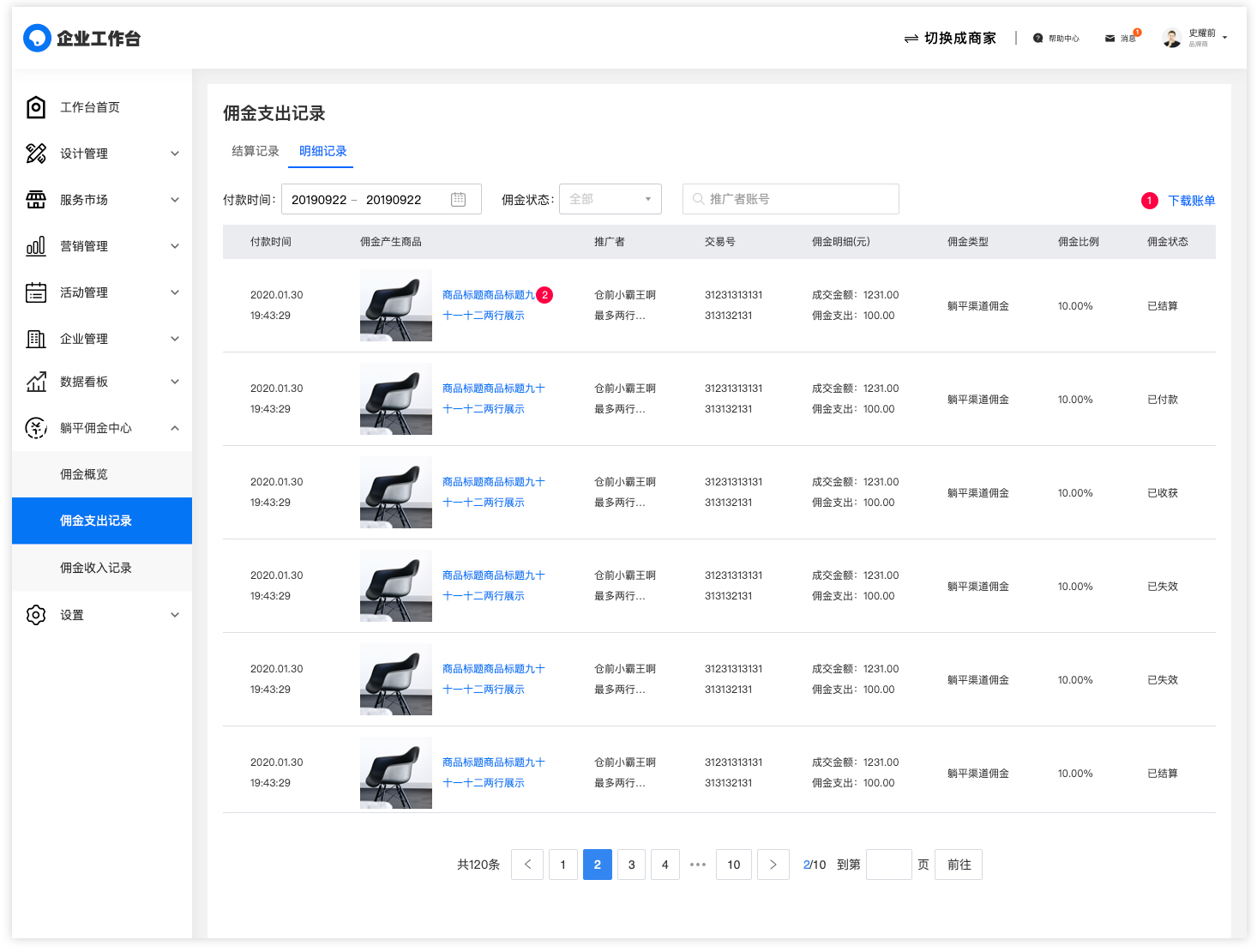
Task: Click the 数据看板 chart icon
Action: tap(36, 382)
